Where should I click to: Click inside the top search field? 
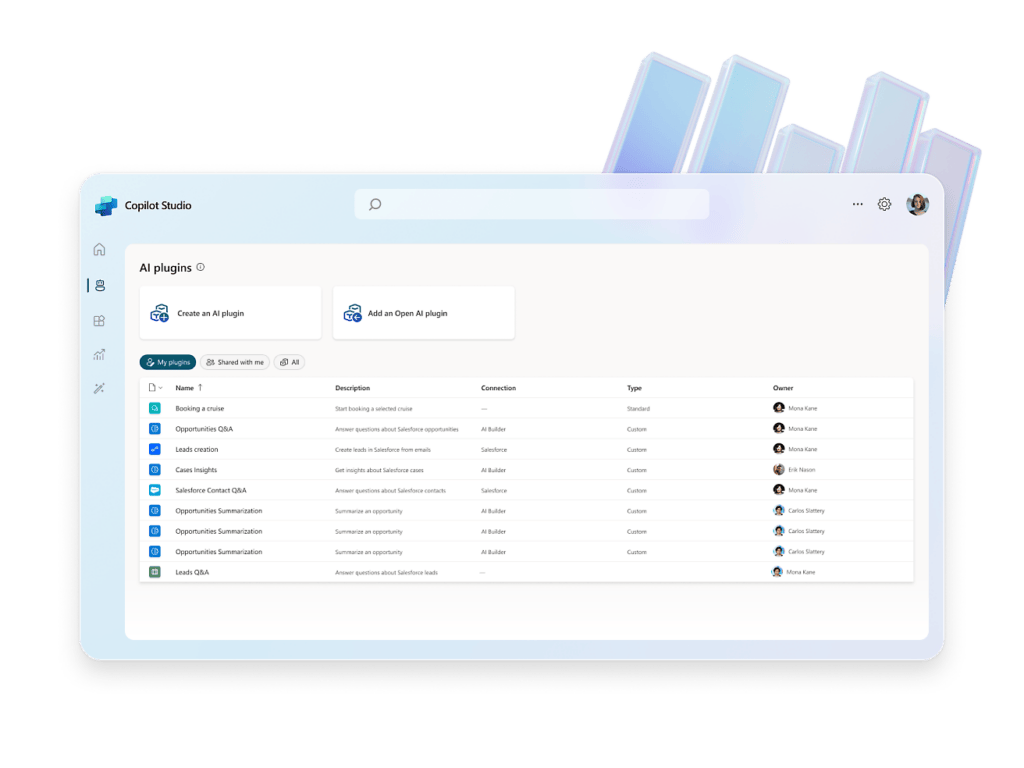(532, 204)
